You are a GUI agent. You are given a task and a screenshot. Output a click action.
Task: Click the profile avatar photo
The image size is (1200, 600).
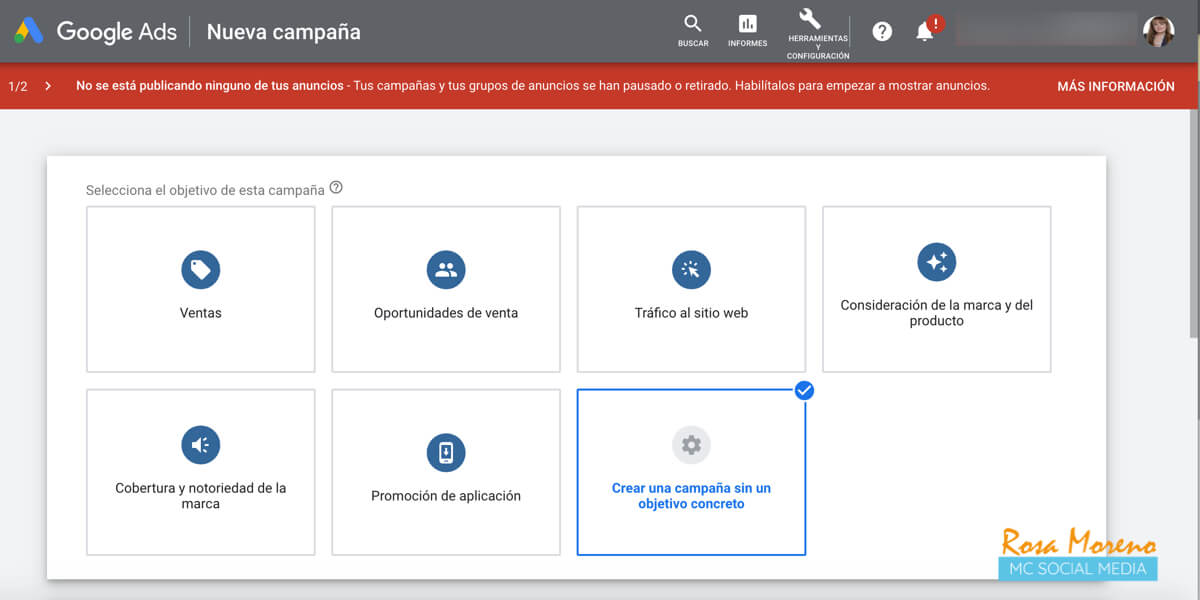(x=1158, y=30)
